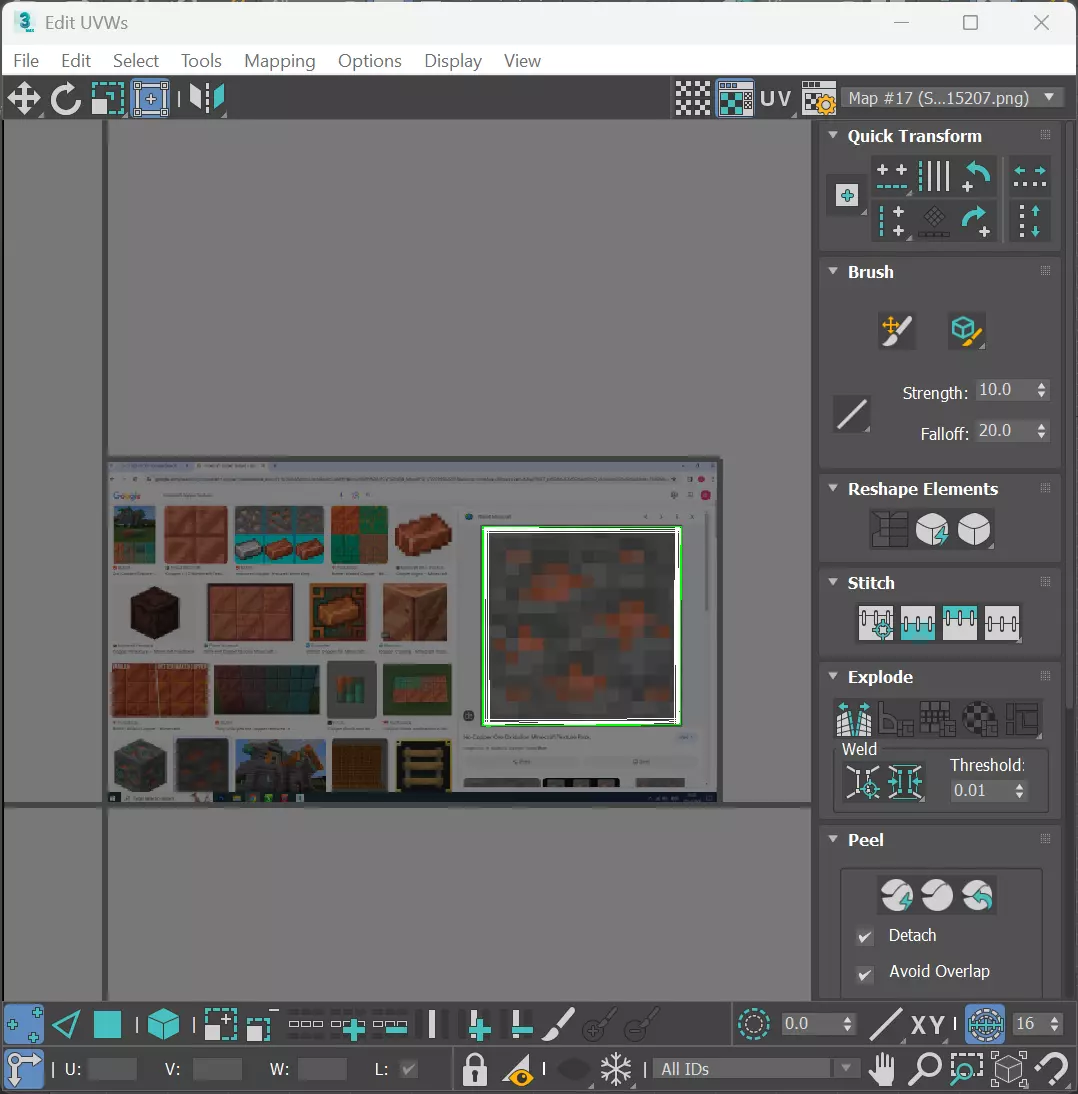Screen dimensions: 1078x1094
Task: Click Zoom magnifier icon
Action: point(925,1068)
